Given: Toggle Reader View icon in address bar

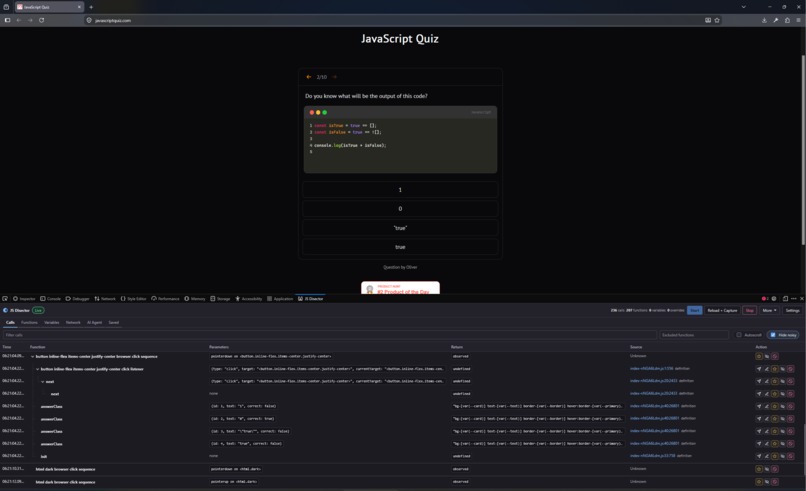Looking at the screenshot, I should tap(708, 20).
